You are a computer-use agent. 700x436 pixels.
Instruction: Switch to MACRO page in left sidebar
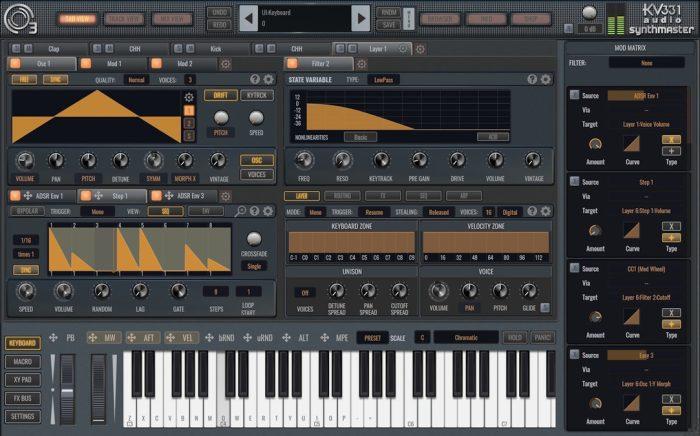click(23, 361)
